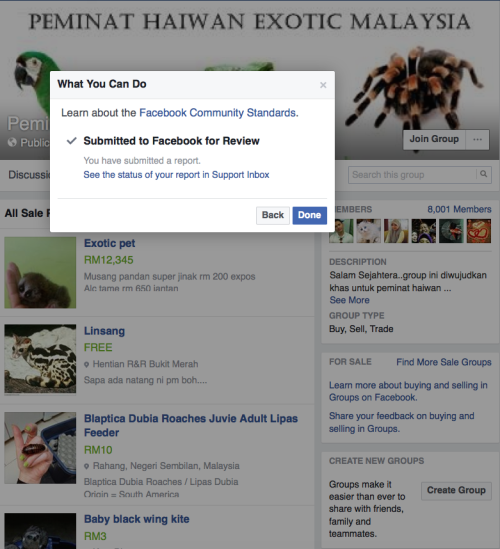
Task: Join the group with Join Group button
Action: [x=434, y=139]
